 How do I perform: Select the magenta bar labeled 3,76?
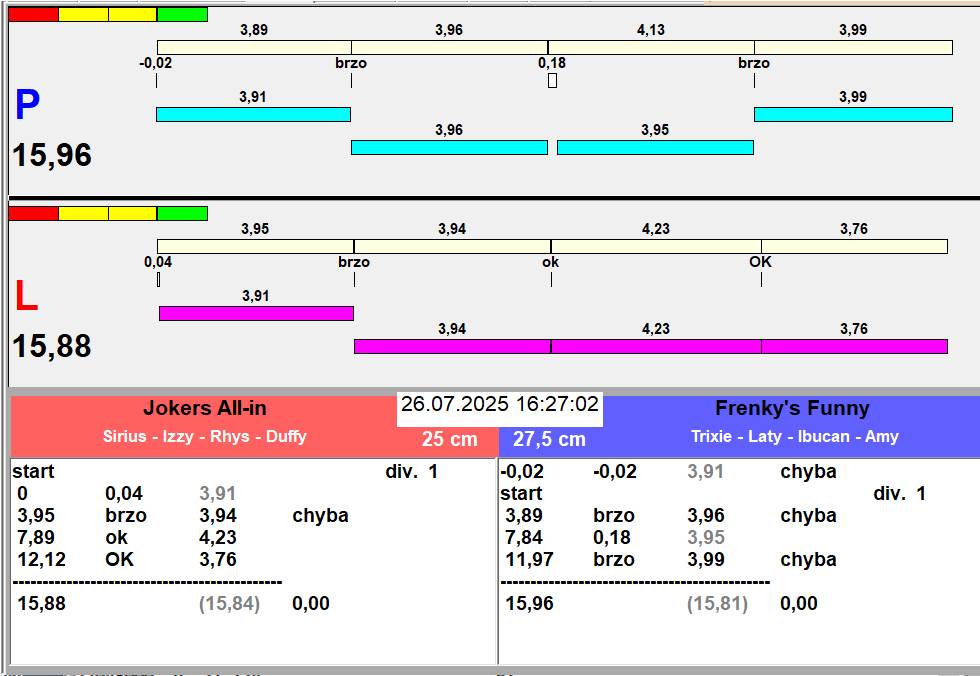tap(854, 346)
